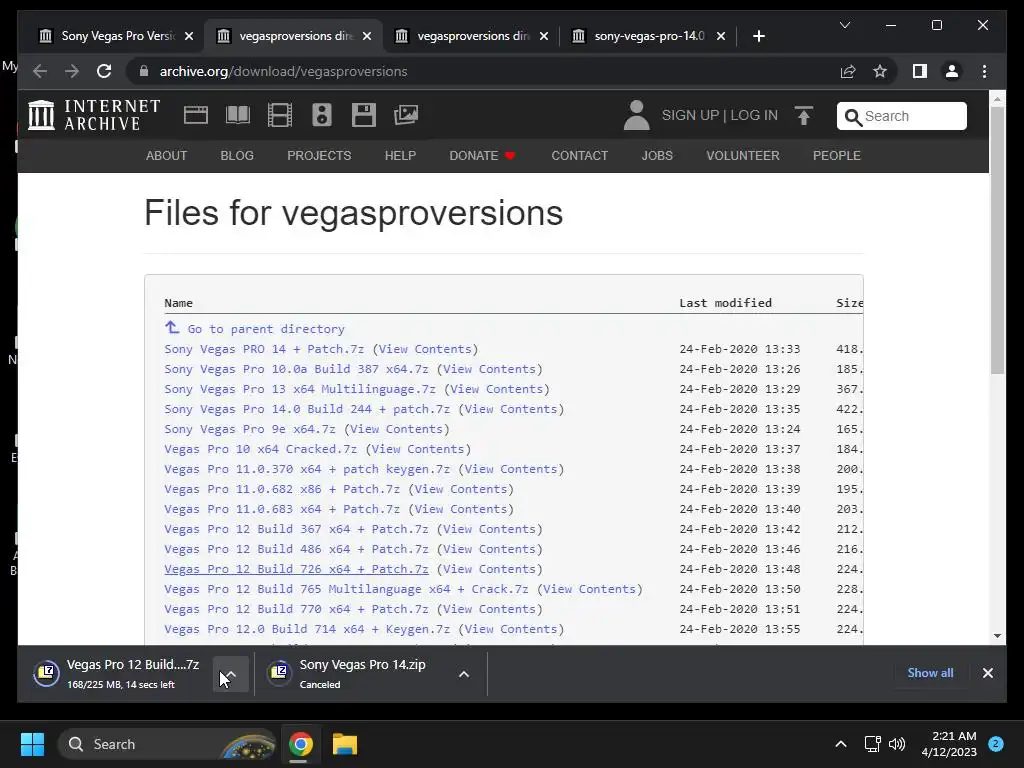Open the clock showing 2:21 AM
This screenshot has height=768, width=1024.
pyautogui.click(x=949, y=744)
